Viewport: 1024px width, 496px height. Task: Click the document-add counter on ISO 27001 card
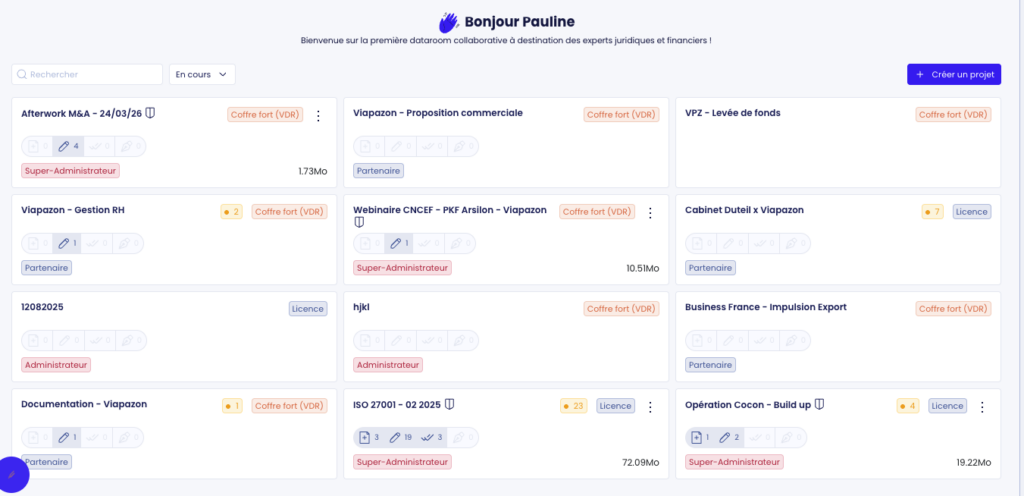(x=369, y=437)
